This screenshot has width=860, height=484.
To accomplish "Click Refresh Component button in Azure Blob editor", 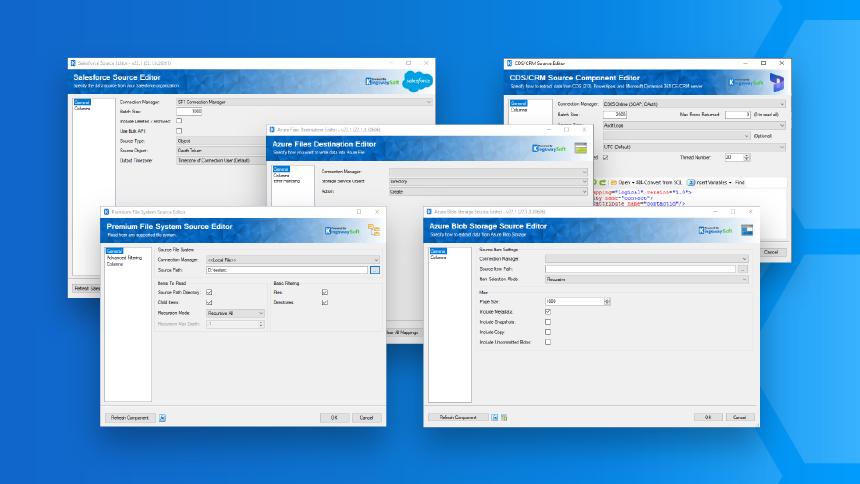I will tap(458, 418).
